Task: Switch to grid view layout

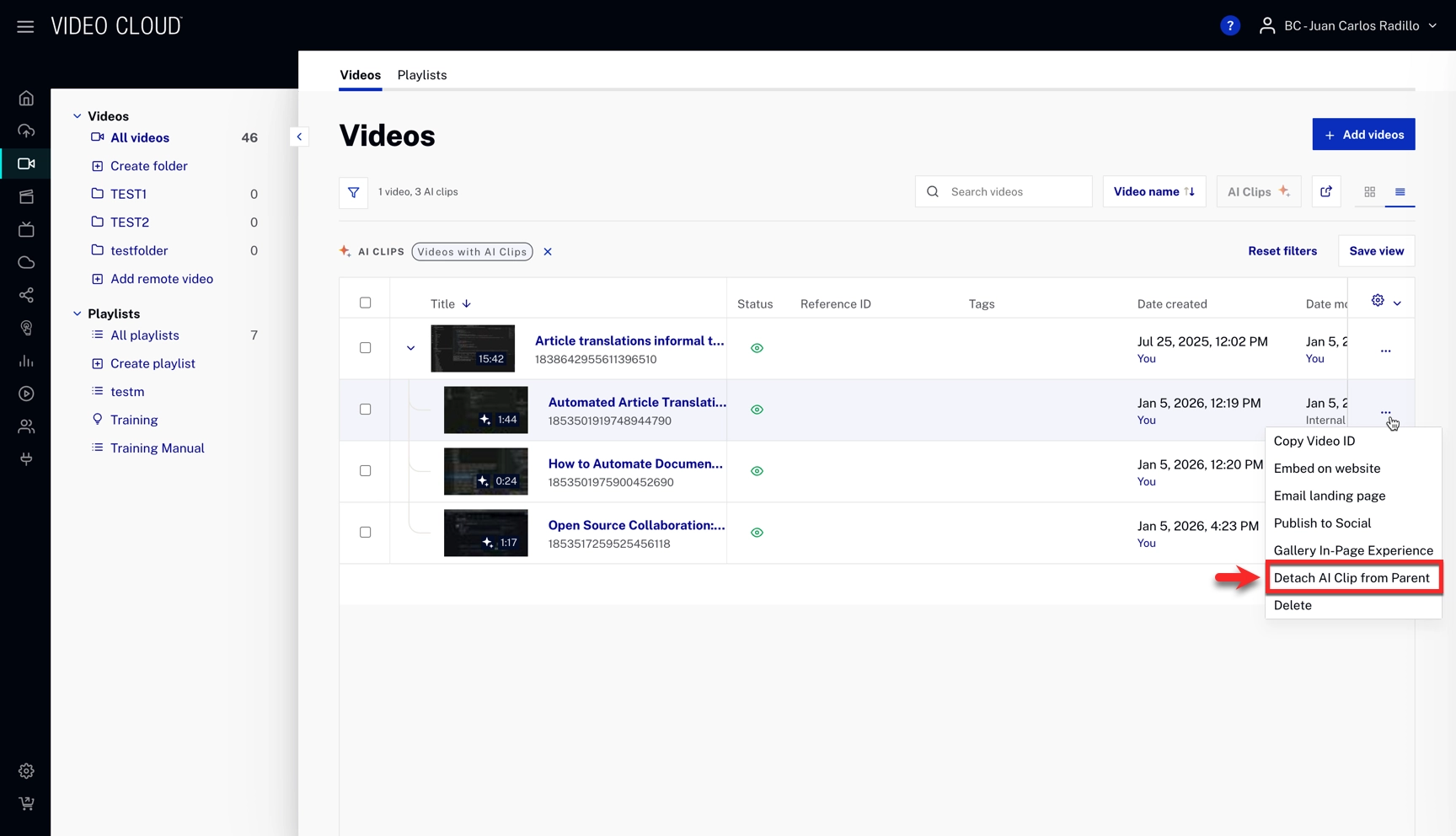Action: (x=1369, y=192)
